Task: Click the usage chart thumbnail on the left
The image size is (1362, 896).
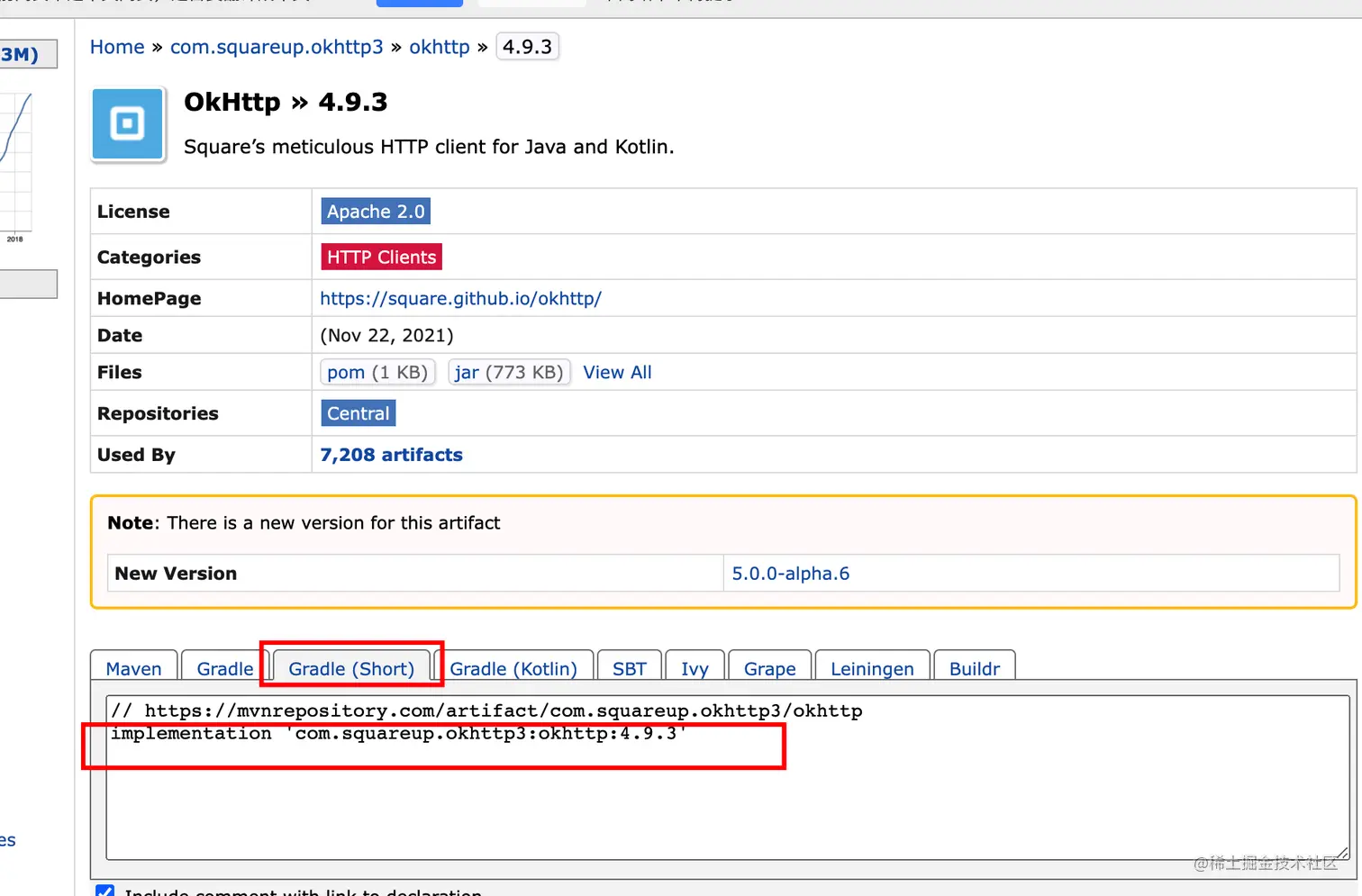Action: pyautogui.click(x=16, y=167)
